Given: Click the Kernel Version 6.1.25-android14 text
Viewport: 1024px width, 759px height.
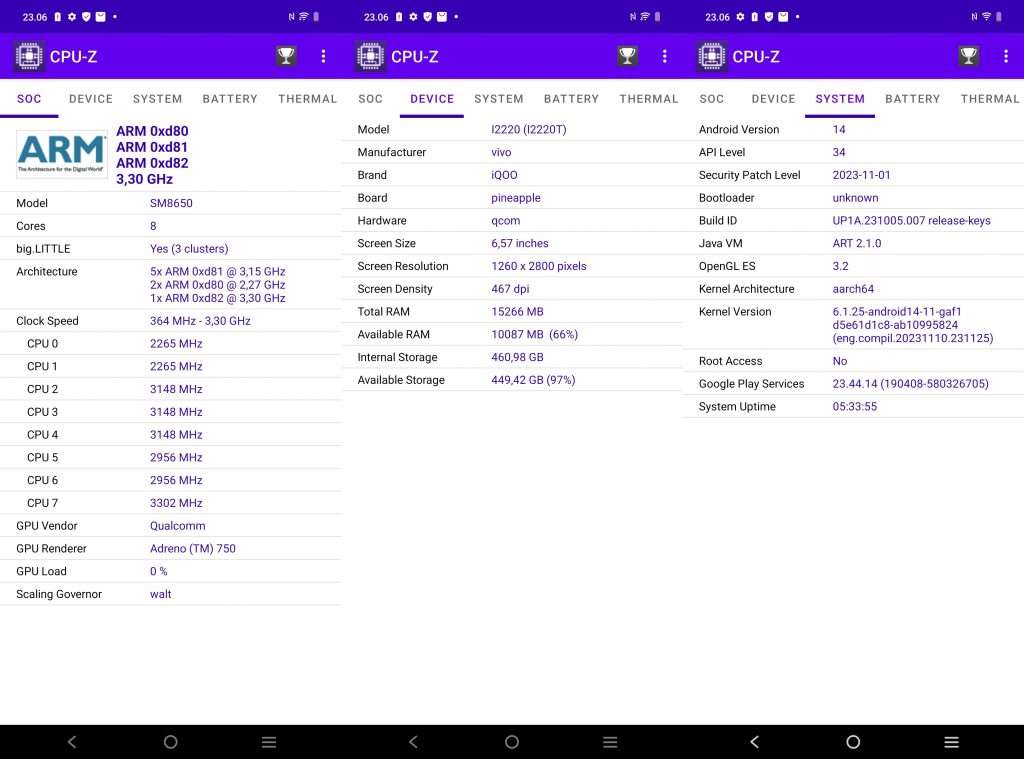Looking at the screenshot, I should (912, 325).
